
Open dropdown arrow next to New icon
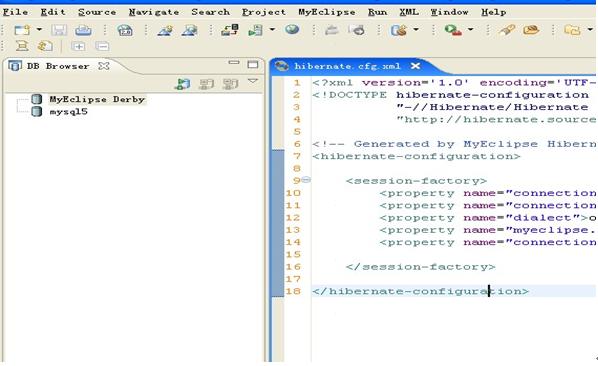(39, 29)
